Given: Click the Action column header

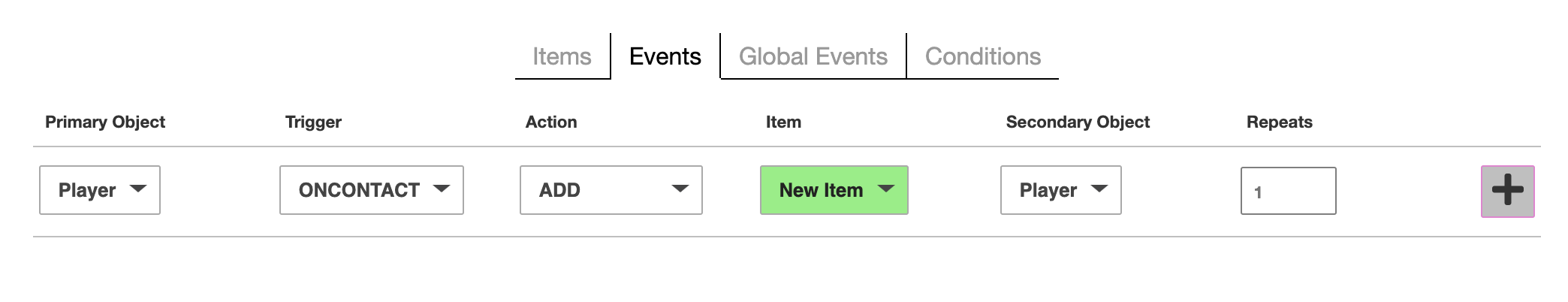Looking at the screenshot, I should coord(551,122).
